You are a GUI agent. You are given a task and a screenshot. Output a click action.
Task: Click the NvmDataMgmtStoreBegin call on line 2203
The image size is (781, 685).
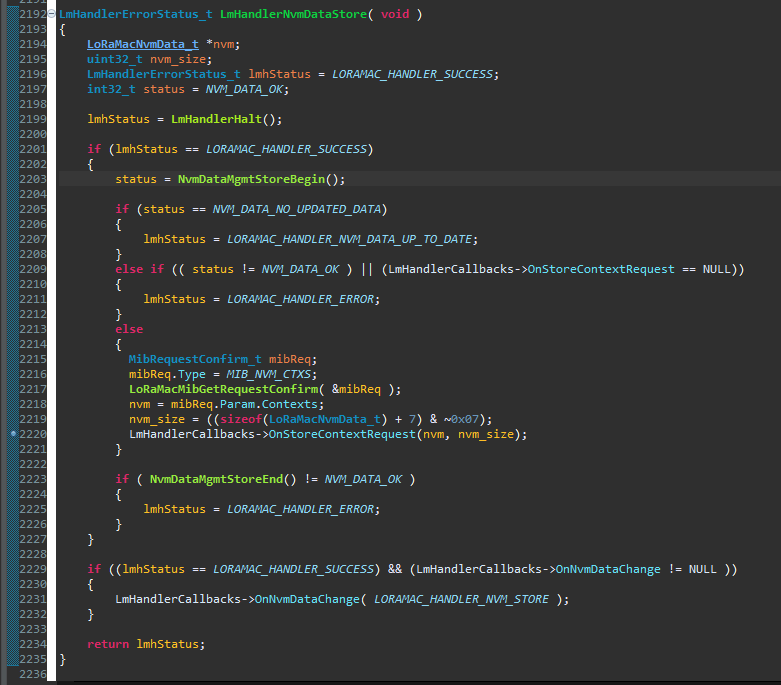(251, 179)
